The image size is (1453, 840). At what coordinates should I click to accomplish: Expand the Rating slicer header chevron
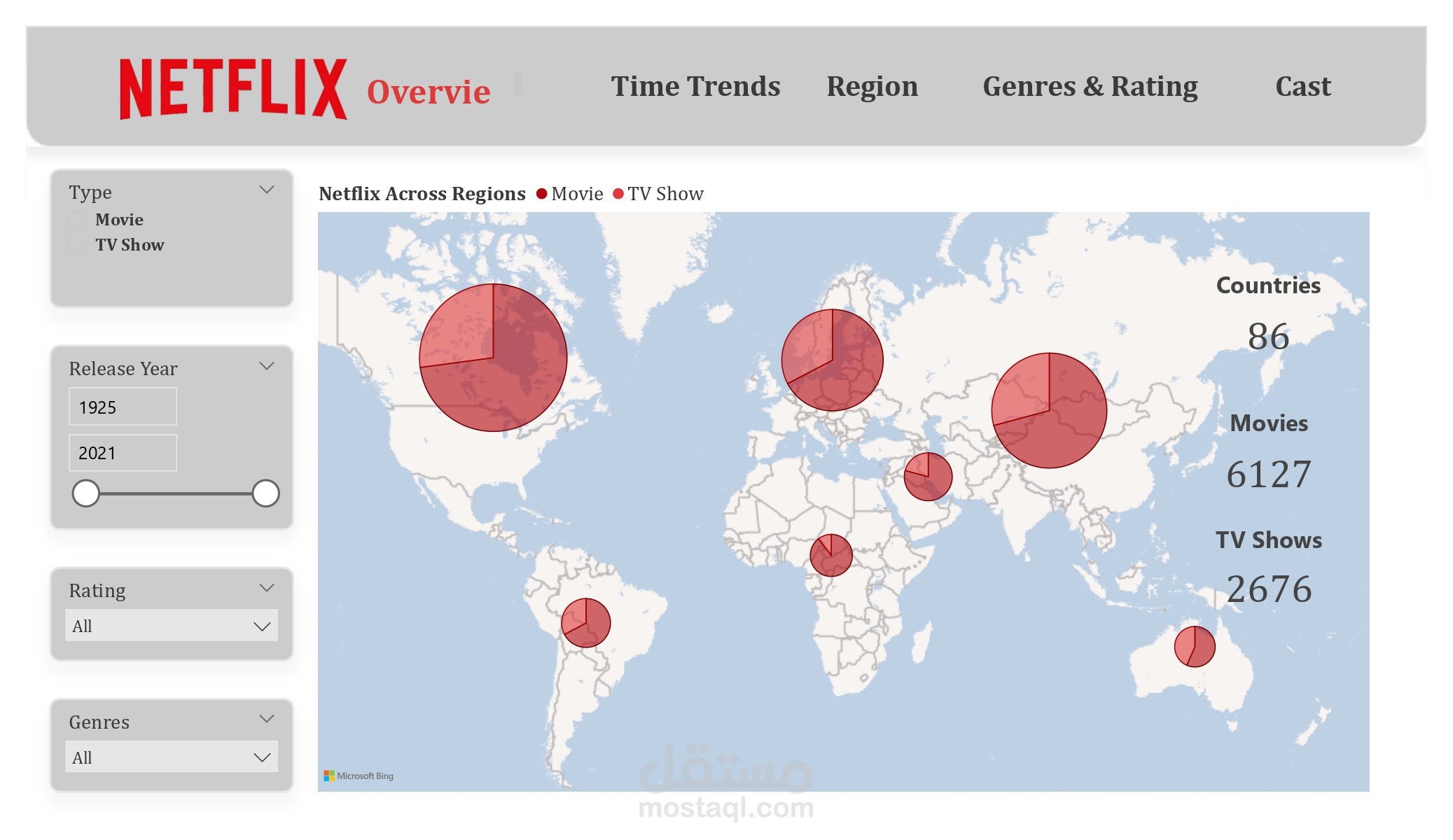(267, 588)
